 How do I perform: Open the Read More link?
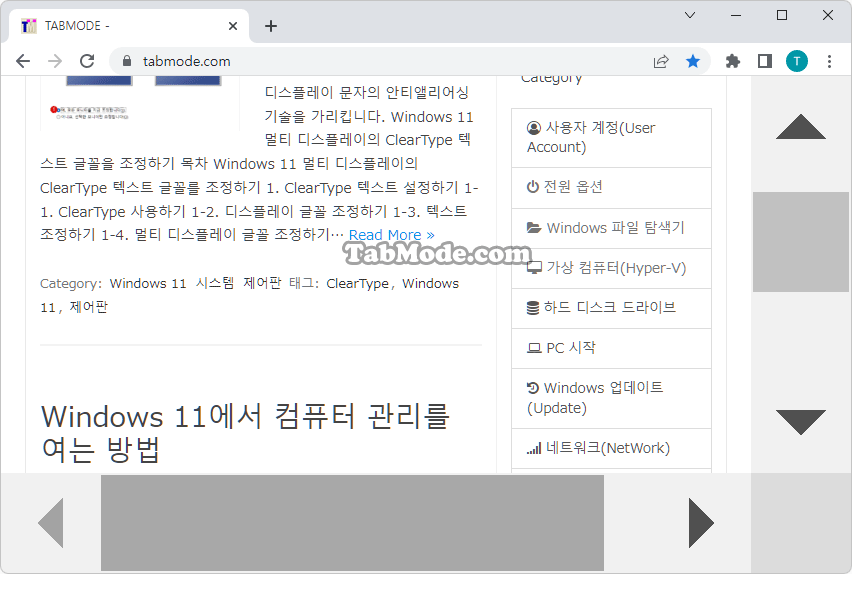392,235
